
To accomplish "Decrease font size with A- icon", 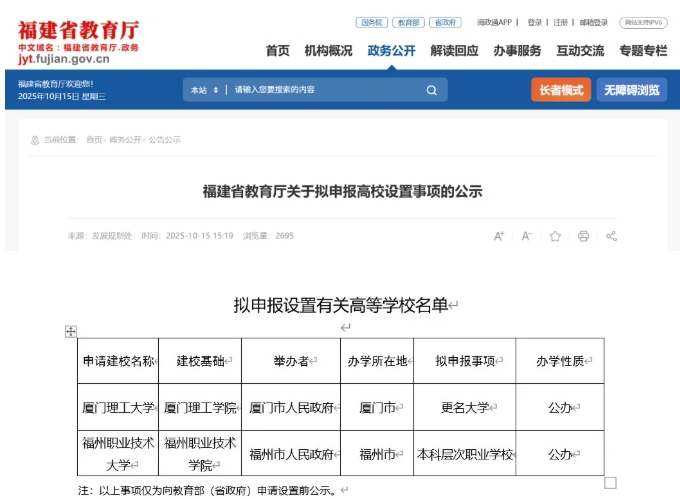I will point(526,236).
